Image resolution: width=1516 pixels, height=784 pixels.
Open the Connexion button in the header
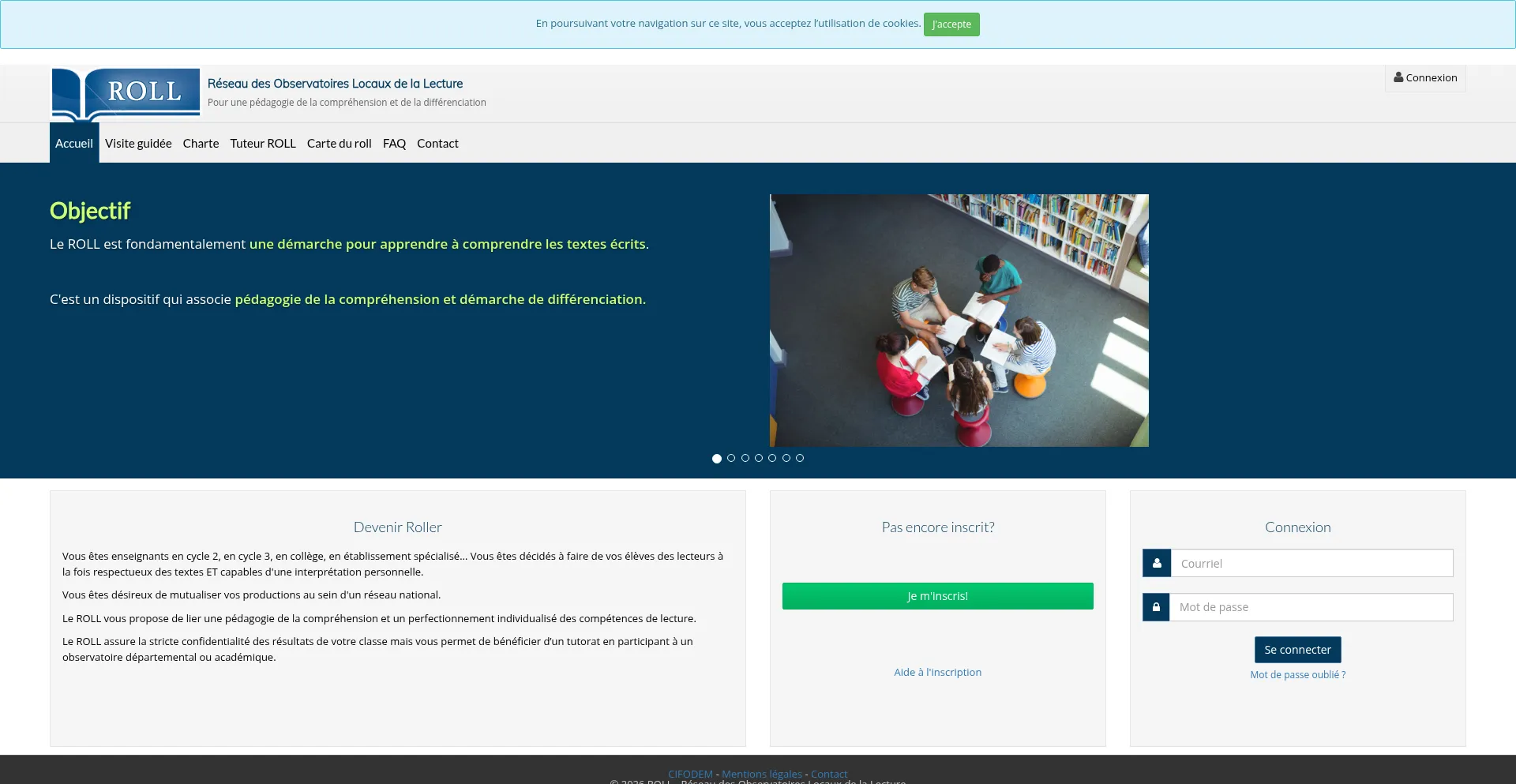coord(1425,77)
